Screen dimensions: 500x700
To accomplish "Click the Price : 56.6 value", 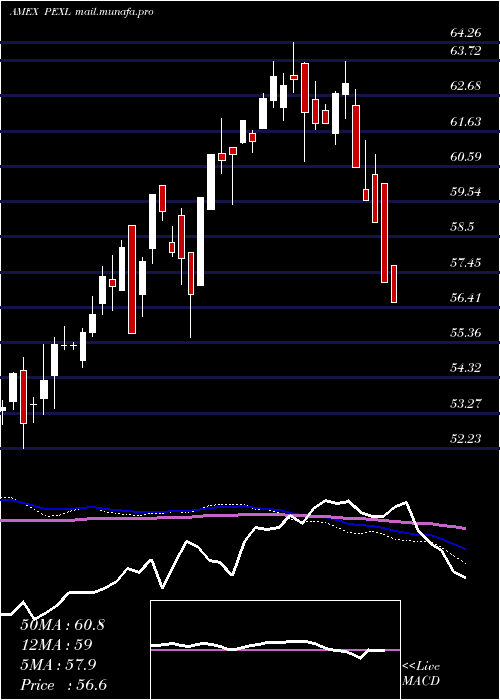I will point(64,685).
